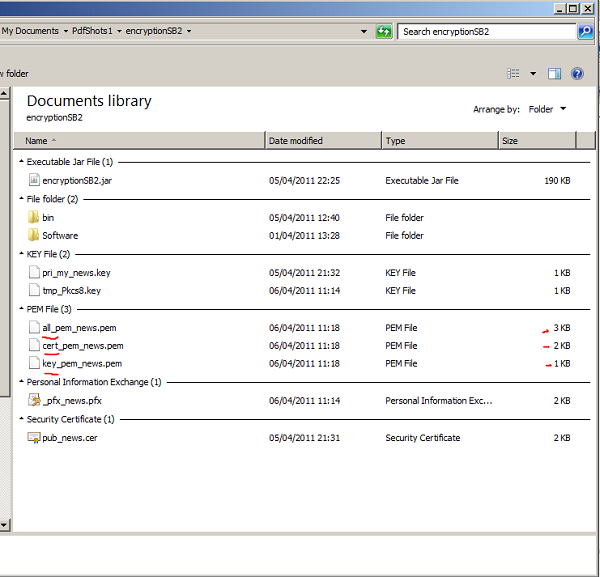Select file name all_pem_news.pem
Image resolution: width=600 pixels, height=577 pixels.
tap(79, 328)
